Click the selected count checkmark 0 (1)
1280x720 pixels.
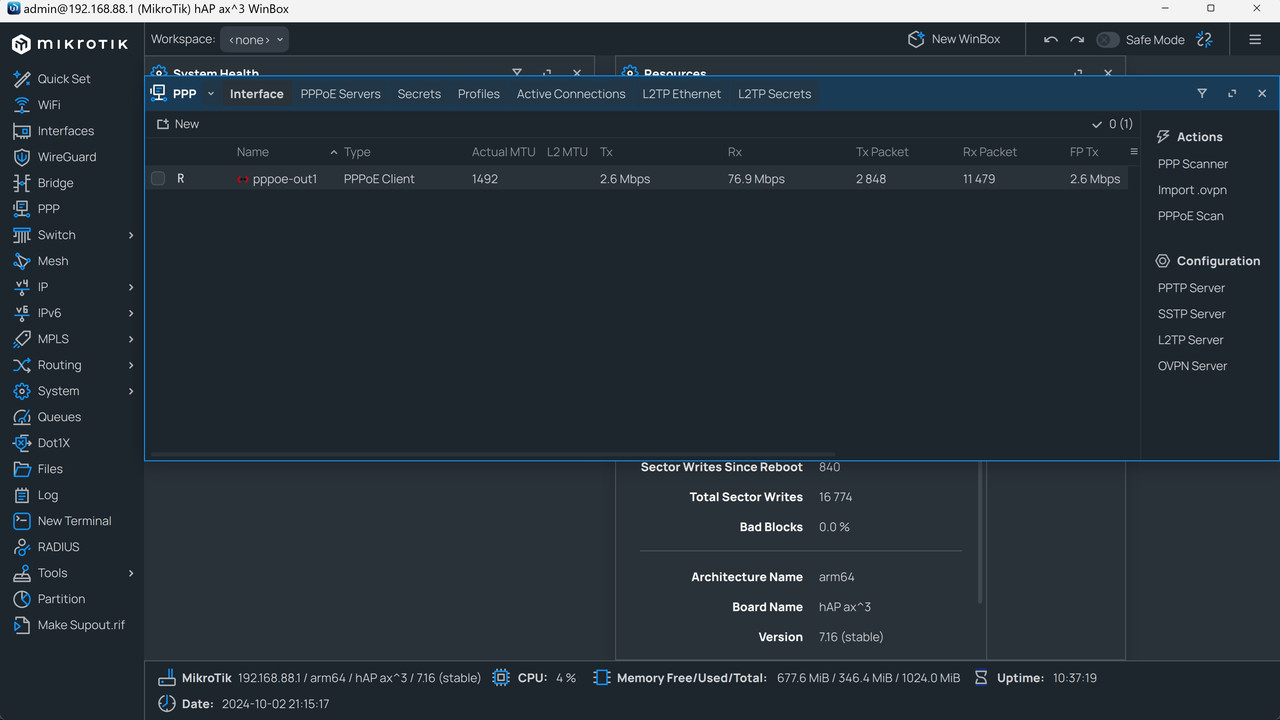pos(1112,124)
